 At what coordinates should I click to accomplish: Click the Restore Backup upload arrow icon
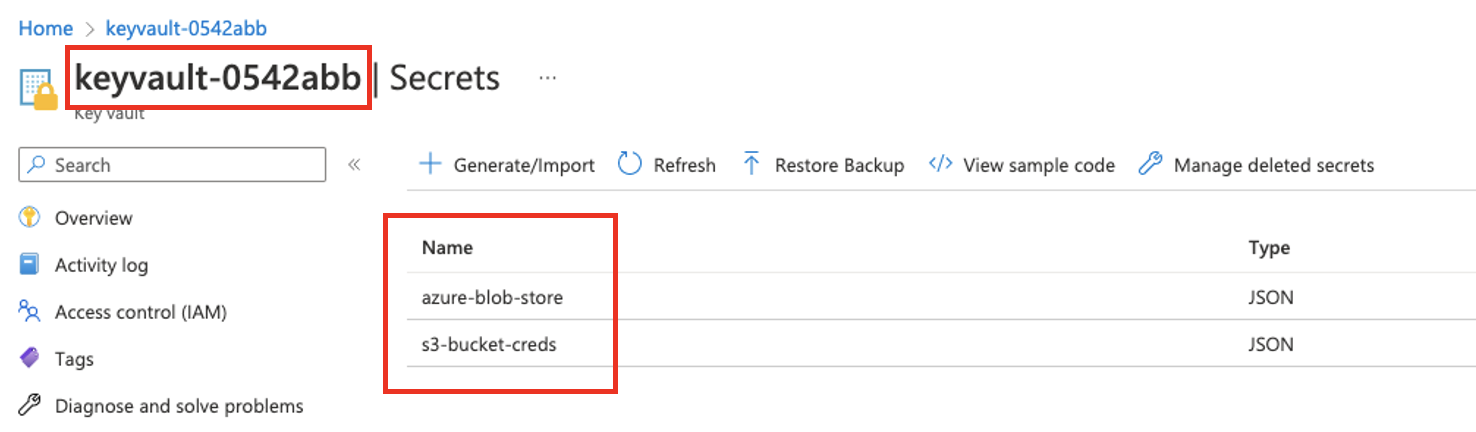pos(752,165)
